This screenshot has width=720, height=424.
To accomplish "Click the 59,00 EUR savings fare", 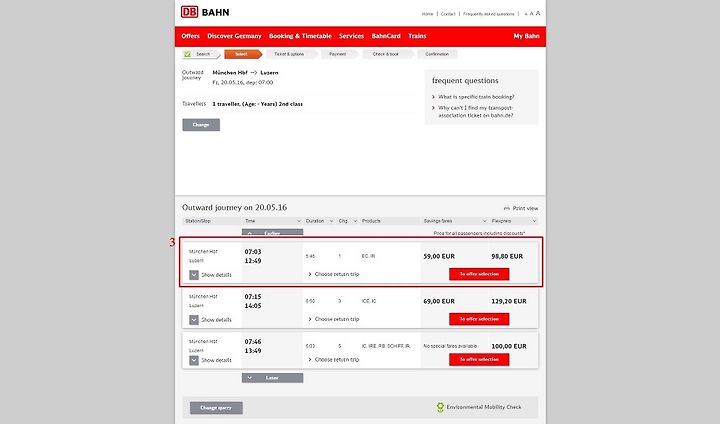I will [x=439, y=256].
